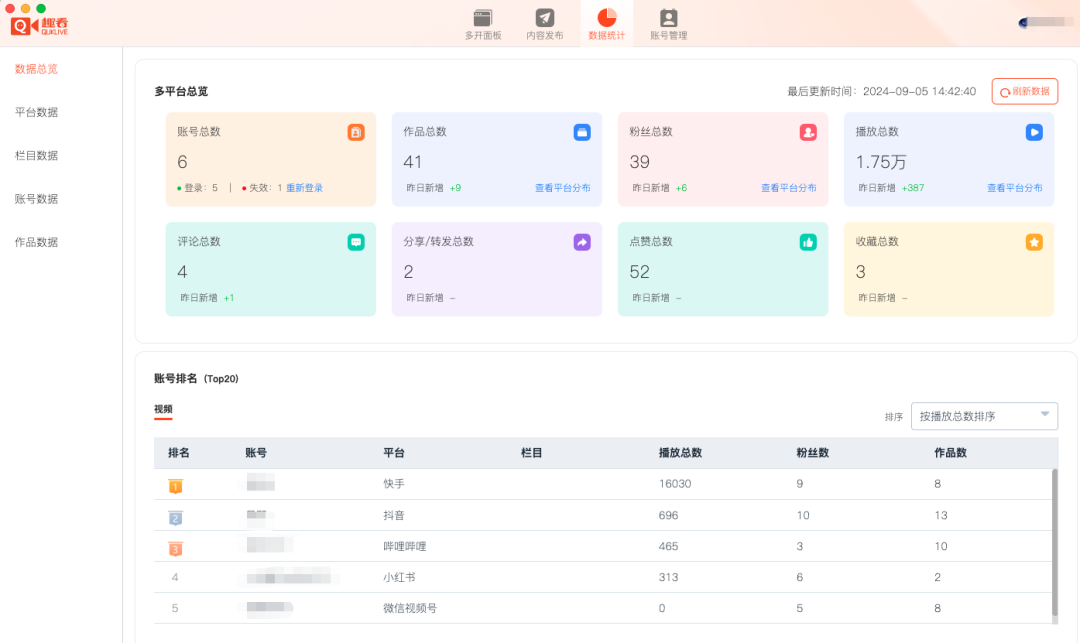Select the 抖音 platform cell
Viewport: 1080px width, 643px height.
[394, 515]
